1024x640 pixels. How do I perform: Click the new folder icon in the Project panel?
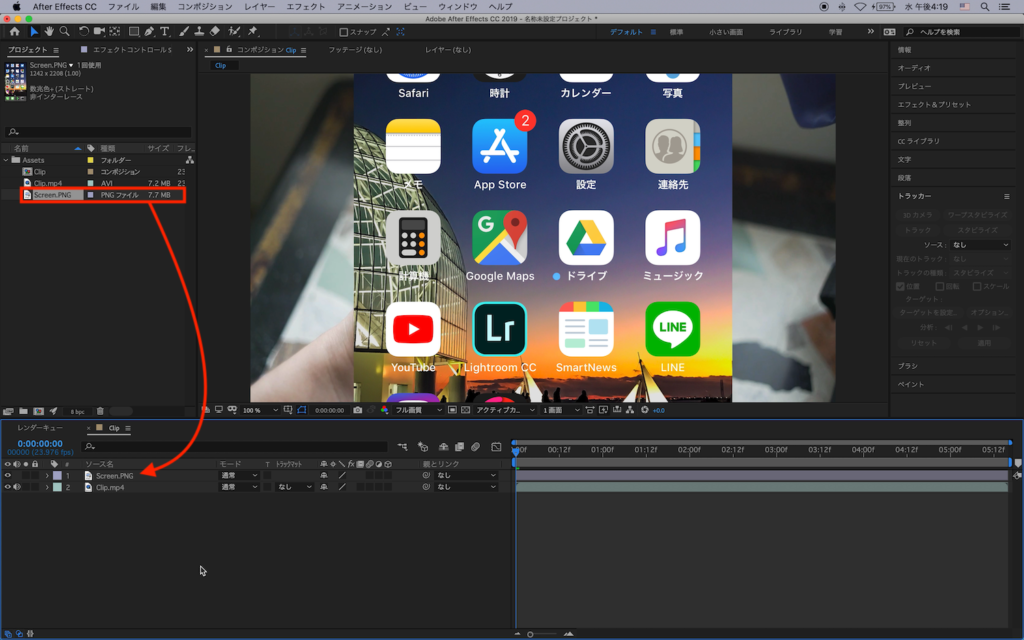coord(22,411)
